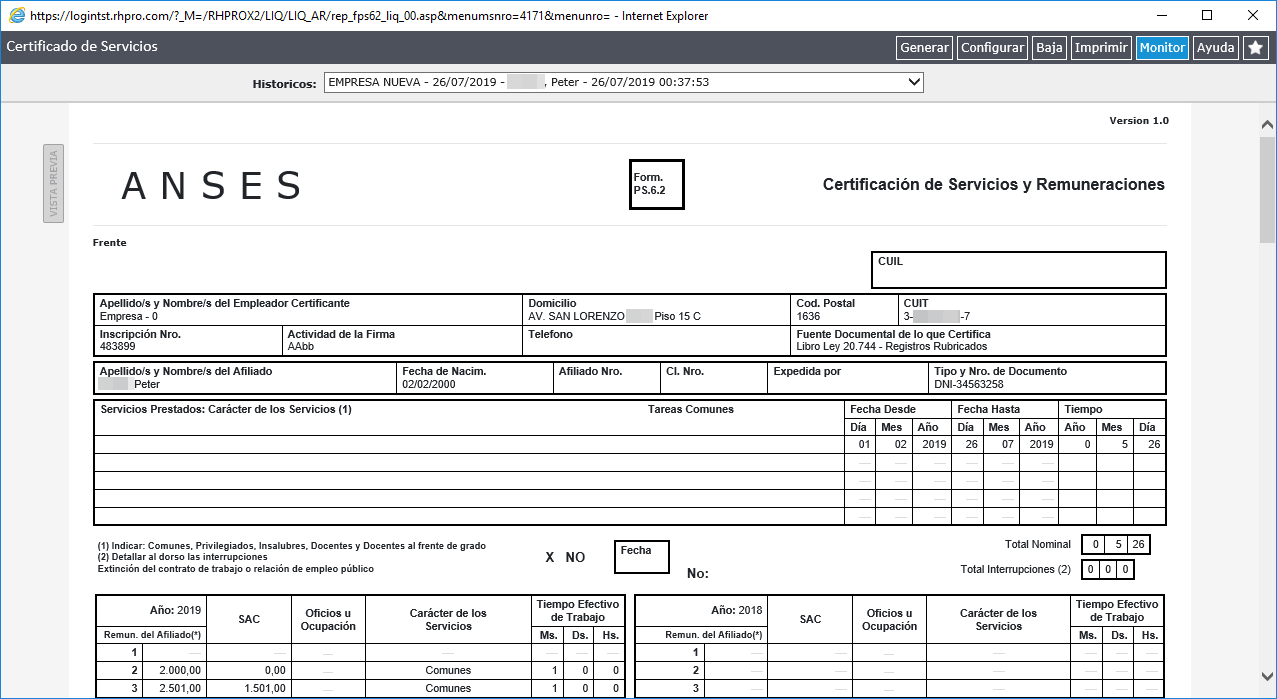
Task: Open the Monitor button
Action: click(x=1162, y=47)
